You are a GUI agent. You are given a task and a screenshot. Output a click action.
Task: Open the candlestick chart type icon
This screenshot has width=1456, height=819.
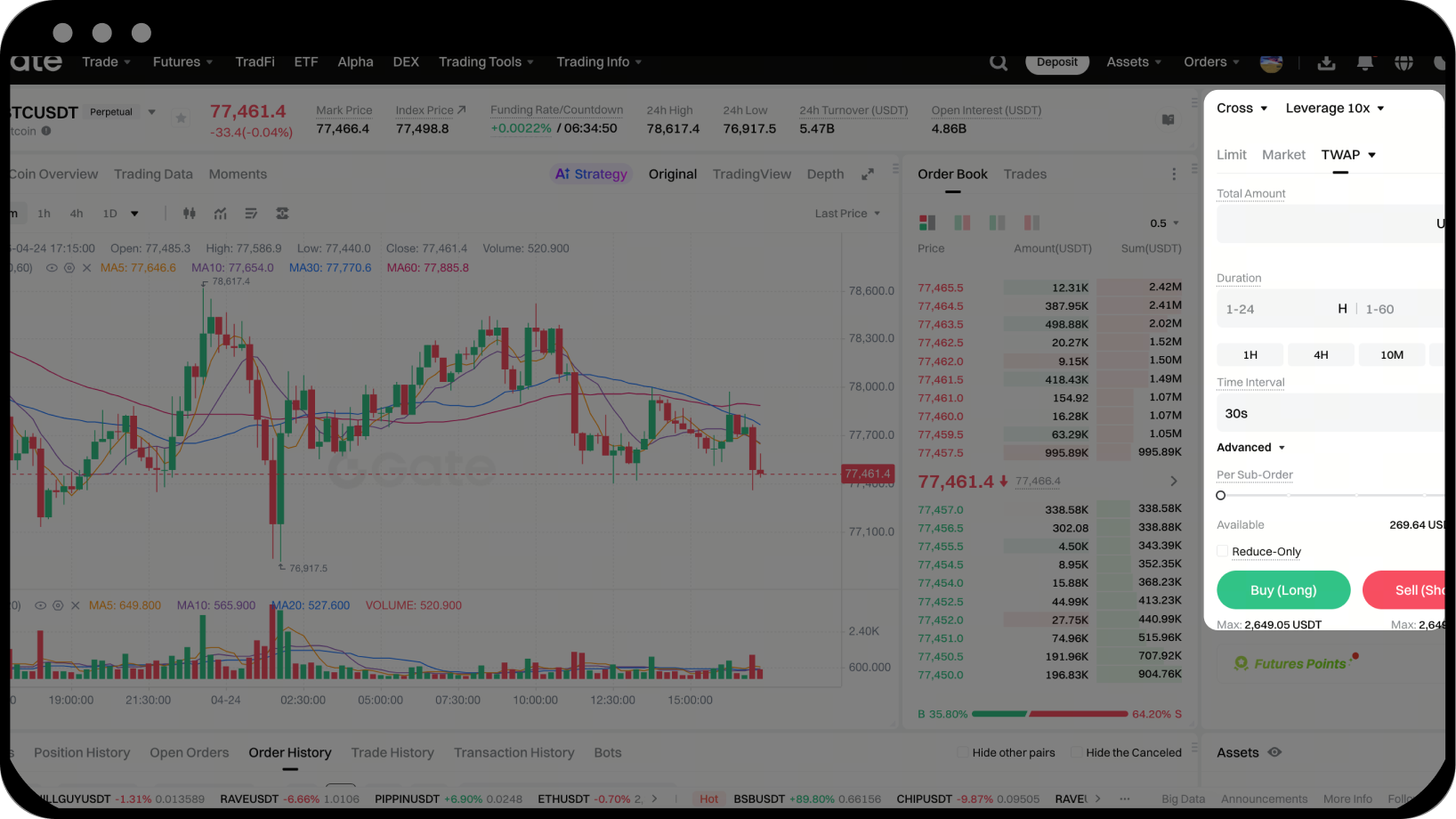[x=189, y=214]
